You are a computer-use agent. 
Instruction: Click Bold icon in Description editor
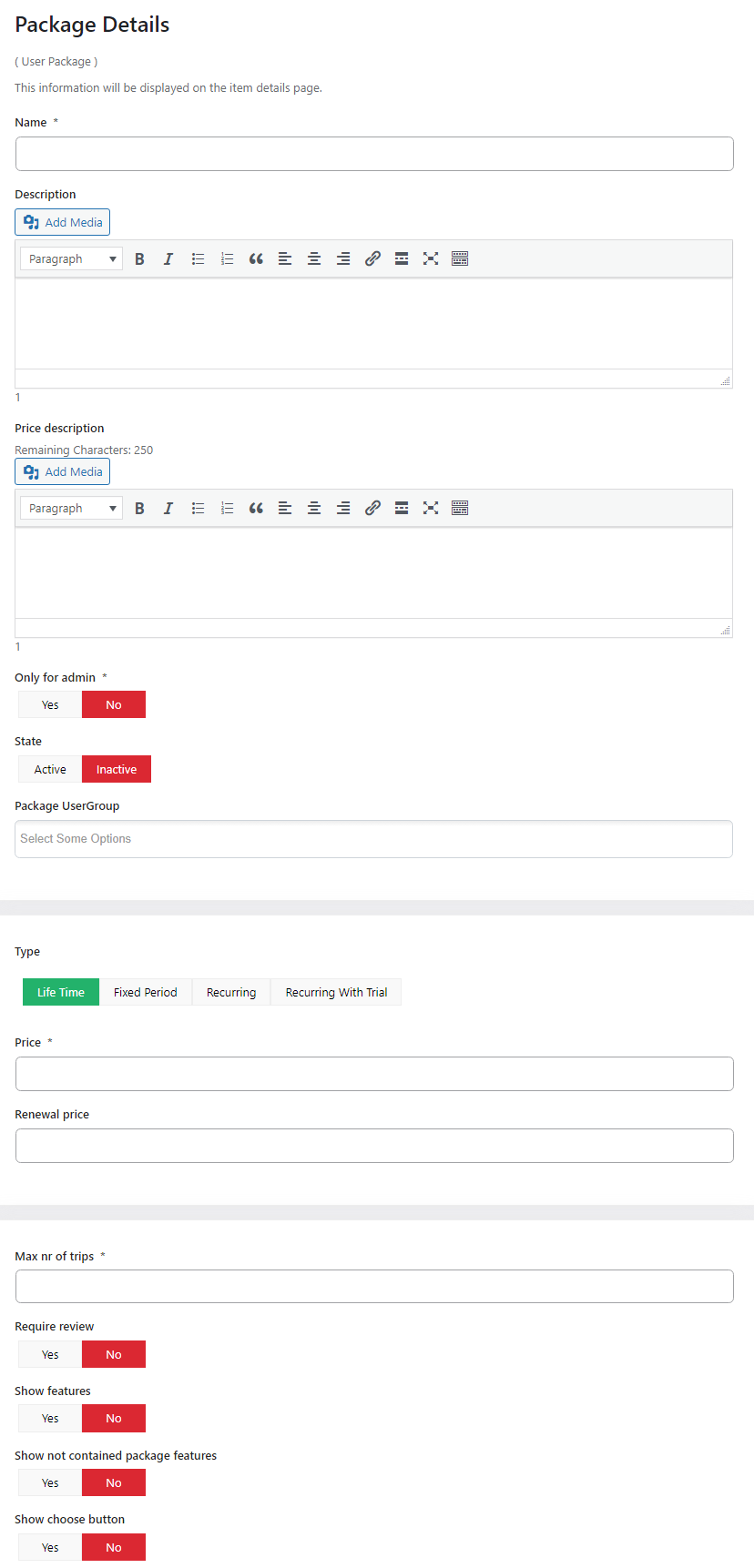(139, 259)
